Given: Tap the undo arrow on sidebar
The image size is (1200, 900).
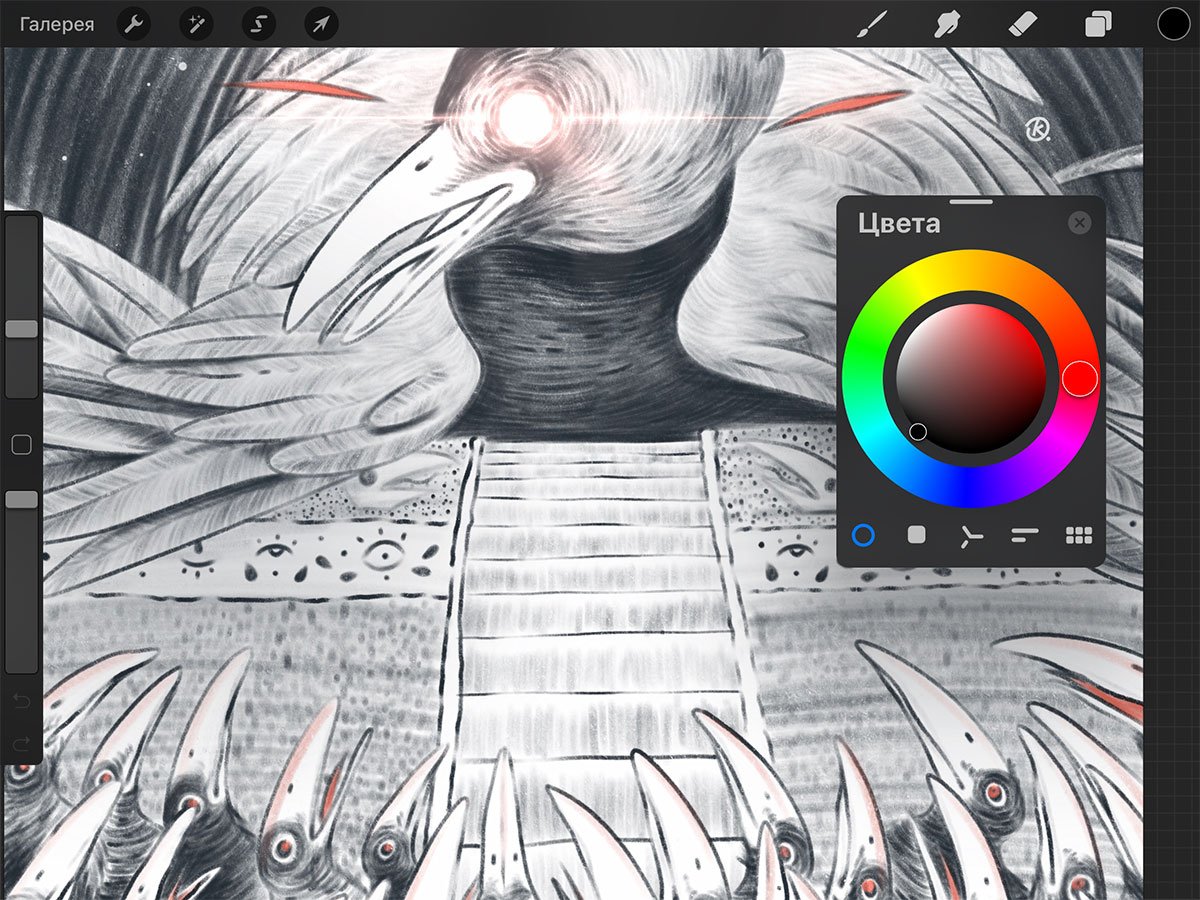Looking at the screenshot, I should click(x=21, y=700).
